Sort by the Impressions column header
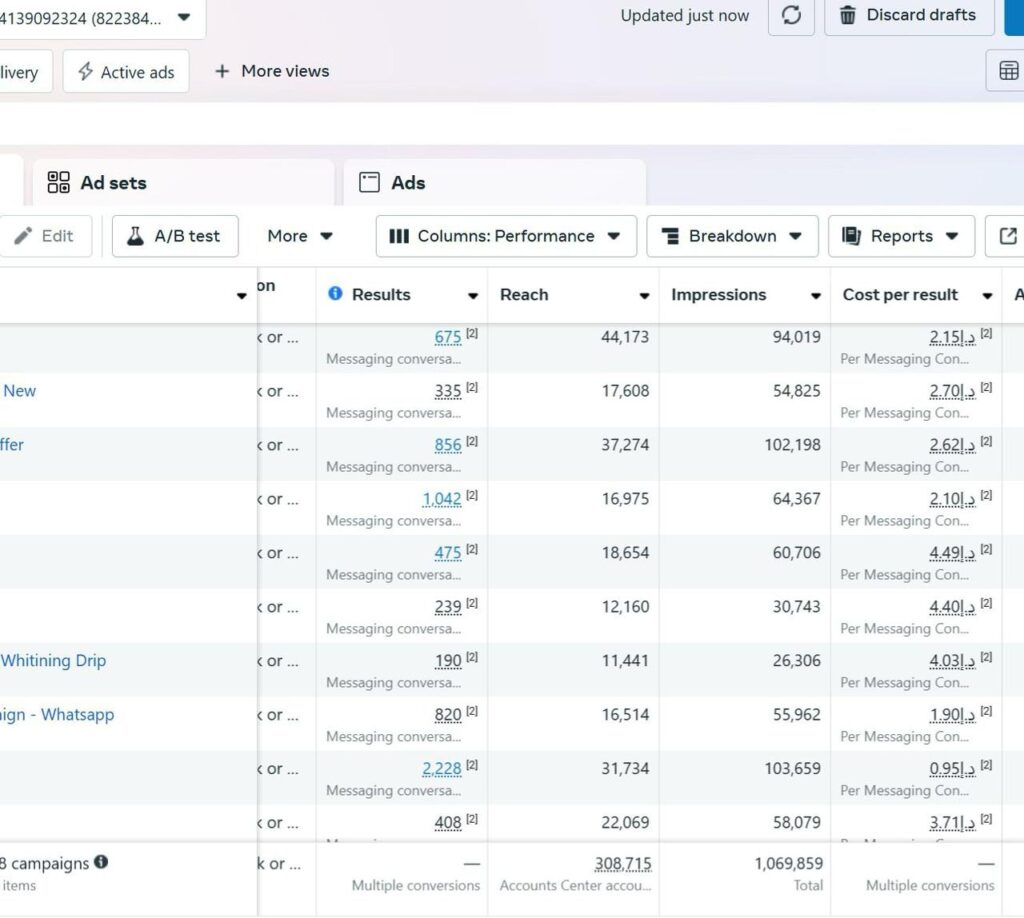 [718, 295]
